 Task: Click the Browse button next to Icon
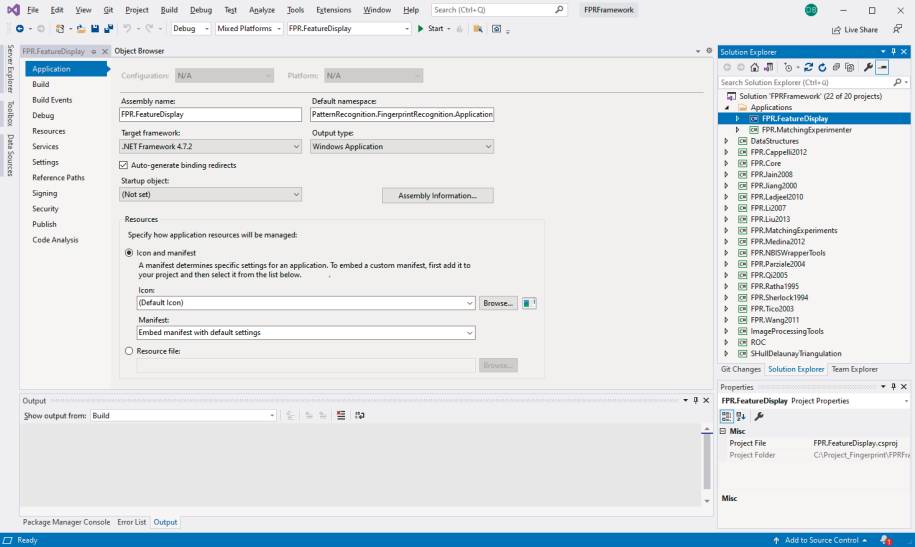[x=498, y=303]
